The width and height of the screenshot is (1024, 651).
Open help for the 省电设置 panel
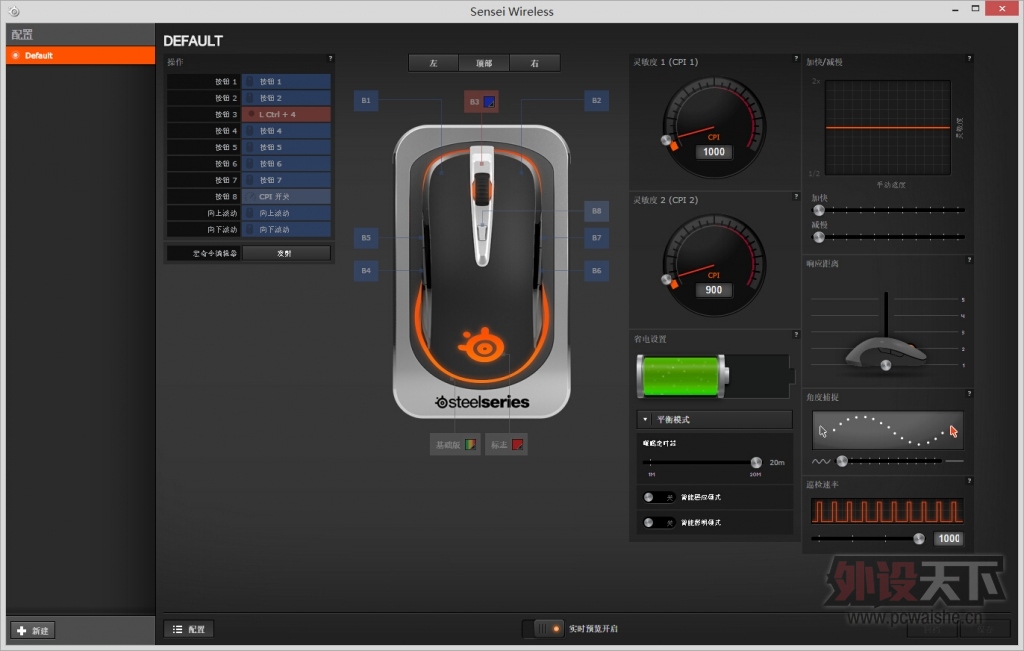(795, 335)
